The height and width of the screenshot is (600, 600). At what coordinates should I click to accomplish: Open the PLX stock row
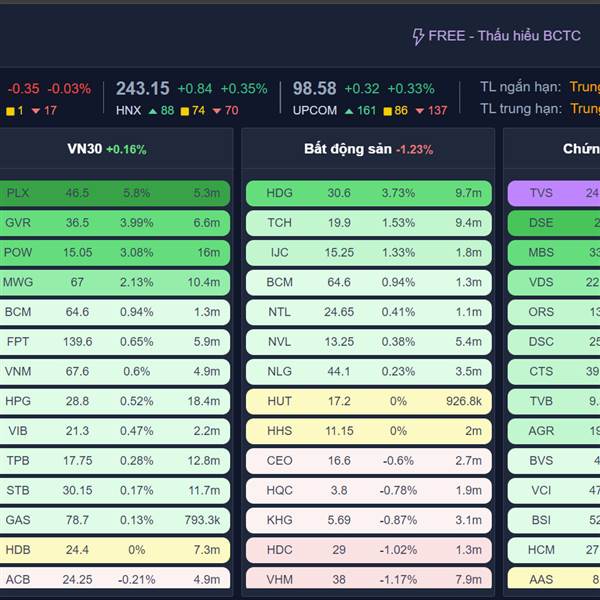coord(115,193)
